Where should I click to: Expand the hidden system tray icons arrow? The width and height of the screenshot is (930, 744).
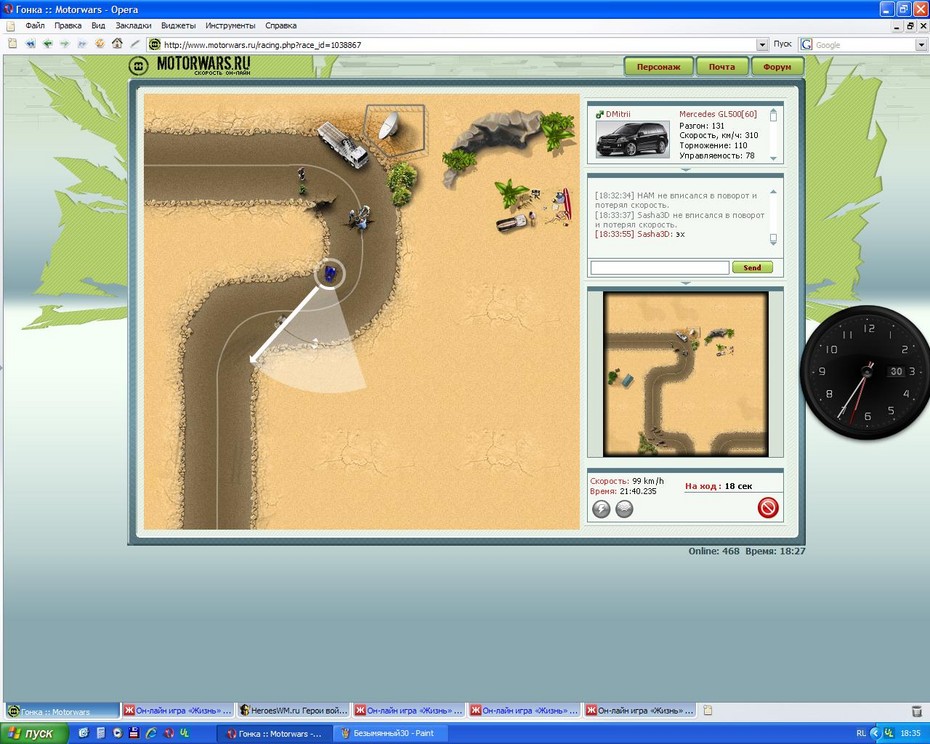pos(875,733)
